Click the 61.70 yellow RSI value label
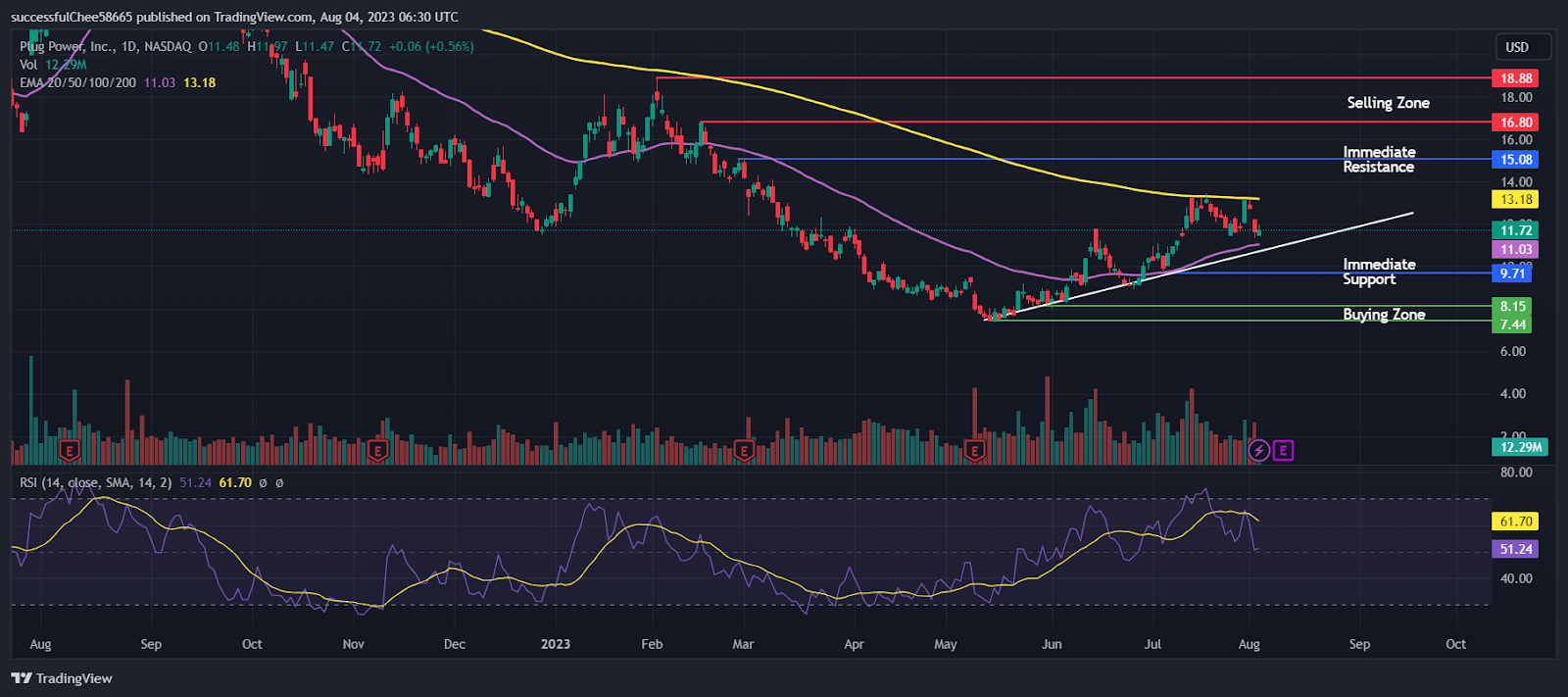Image resolution: width=1568 pixels, height=697 pixels. [x=1515, y=522]
